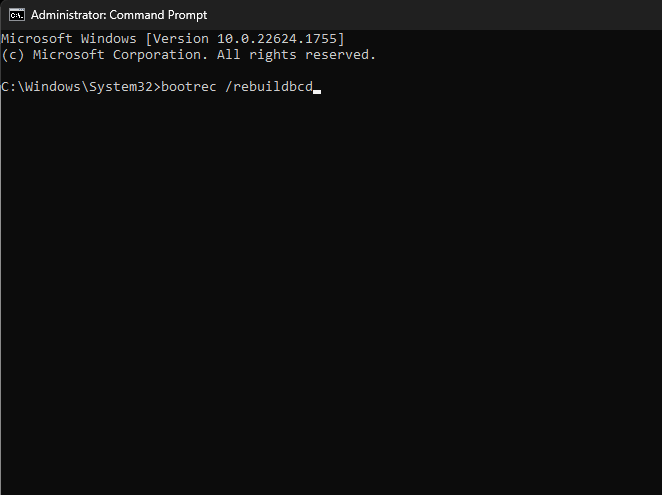Click the word "Corporation." in the console
Viewport: 662px width, 495px height.
point(160,55)
